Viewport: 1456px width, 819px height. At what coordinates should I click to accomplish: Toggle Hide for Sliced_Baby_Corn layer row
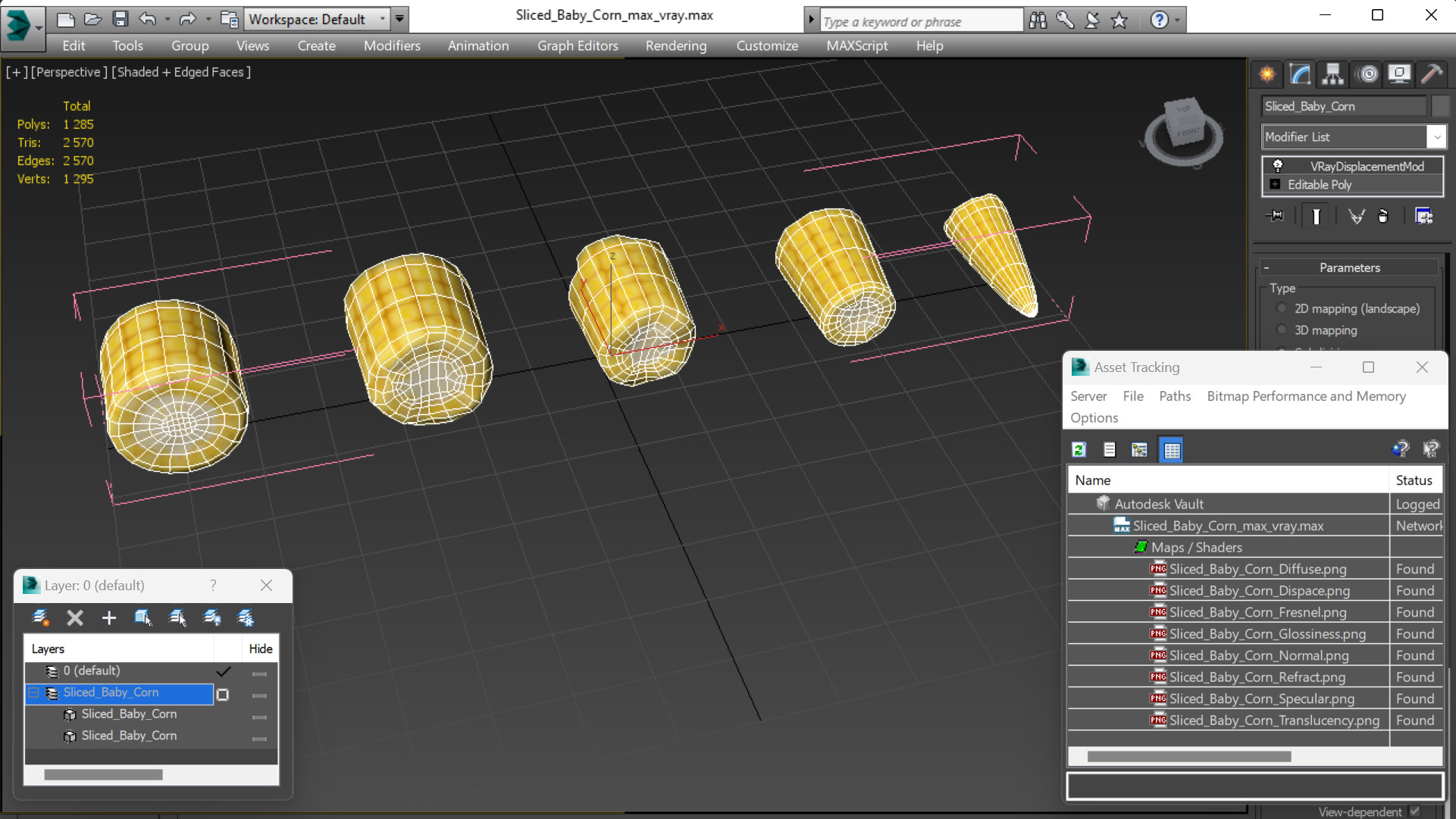[259, 695]
